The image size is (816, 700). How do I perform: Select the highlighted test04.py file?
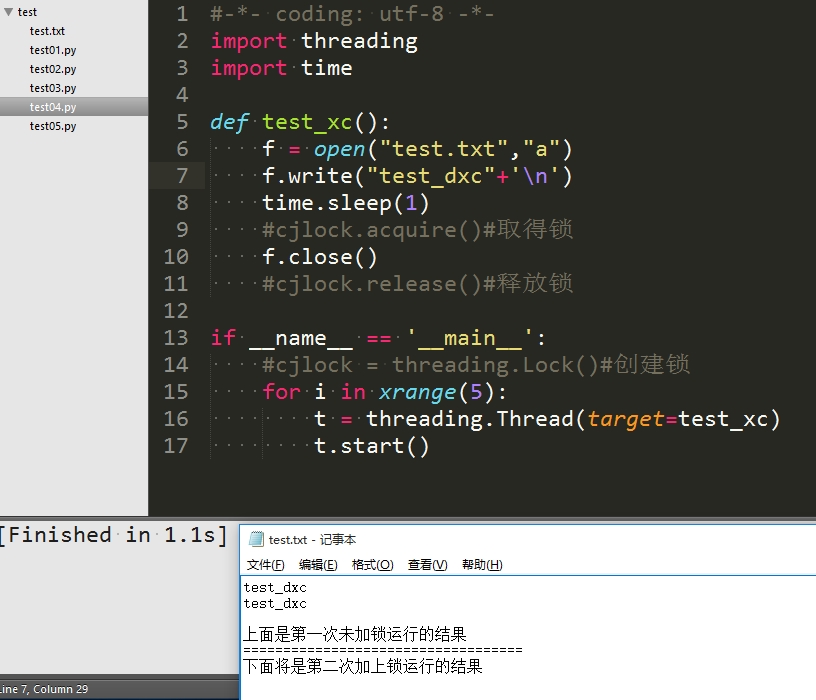click(53, 107)
